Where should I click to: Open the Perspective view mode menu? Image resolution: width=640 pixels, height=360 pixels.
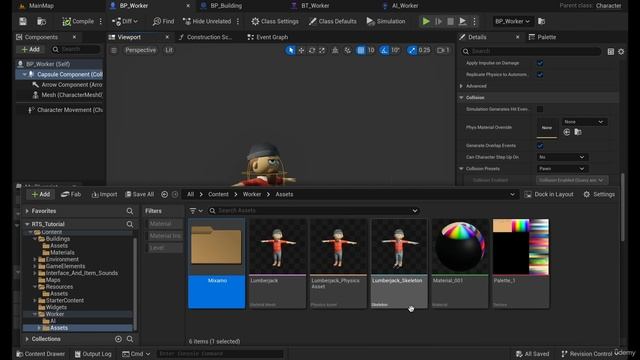pos(140,50)
